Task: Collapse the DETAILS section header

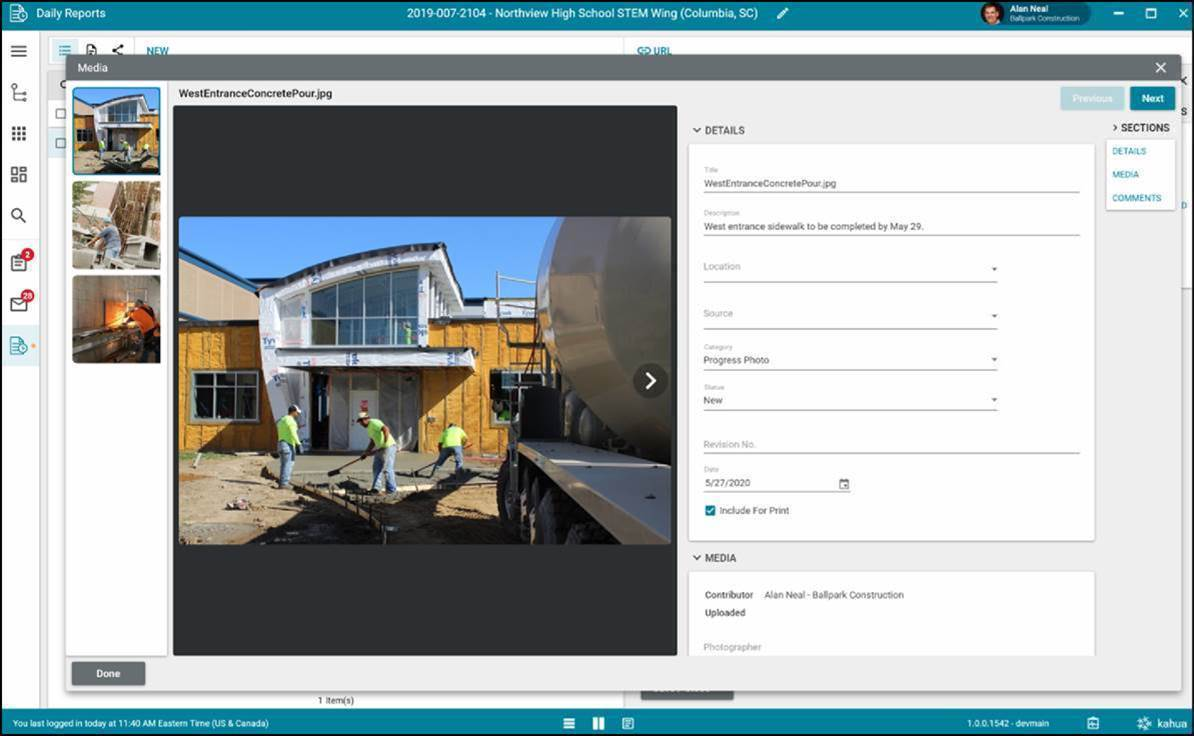Action: click(718, 130)
